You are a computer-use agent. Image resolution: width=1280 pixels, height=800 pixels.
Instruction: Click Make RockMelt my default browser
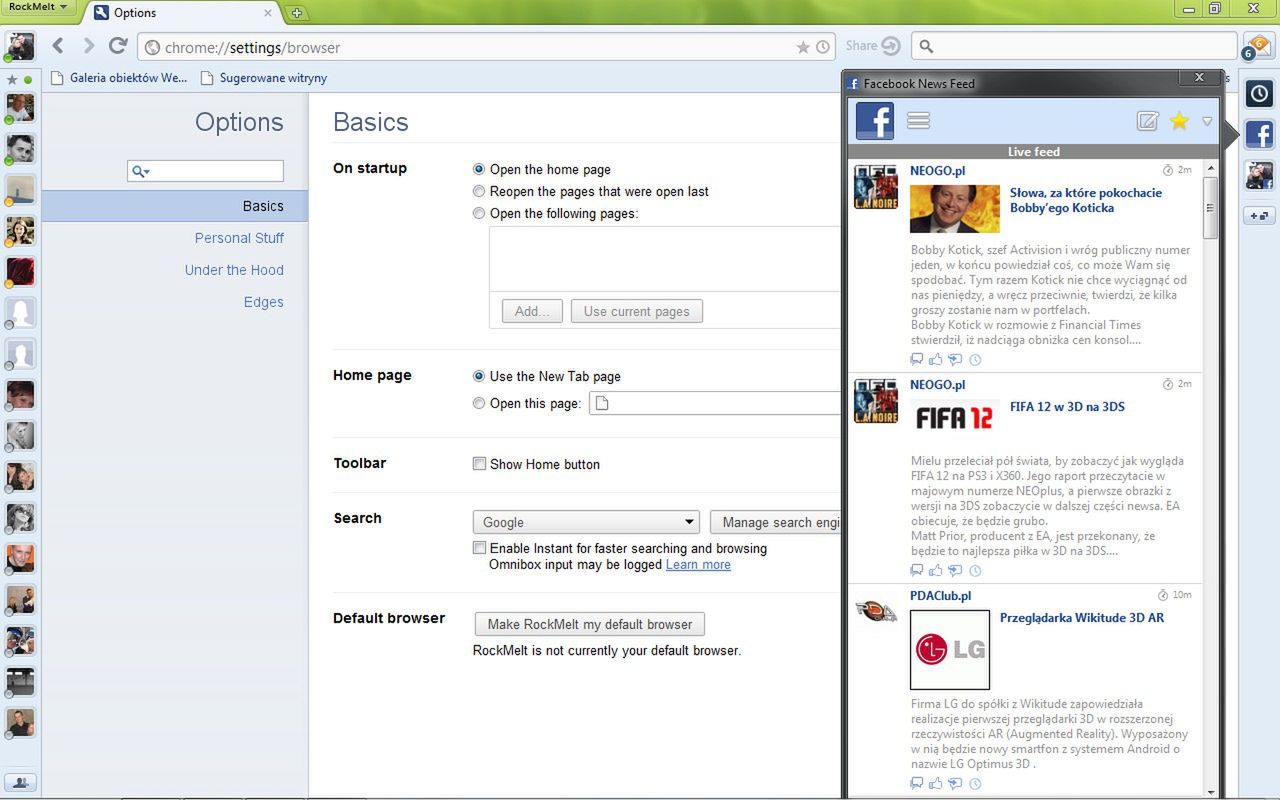pos(590,624)
